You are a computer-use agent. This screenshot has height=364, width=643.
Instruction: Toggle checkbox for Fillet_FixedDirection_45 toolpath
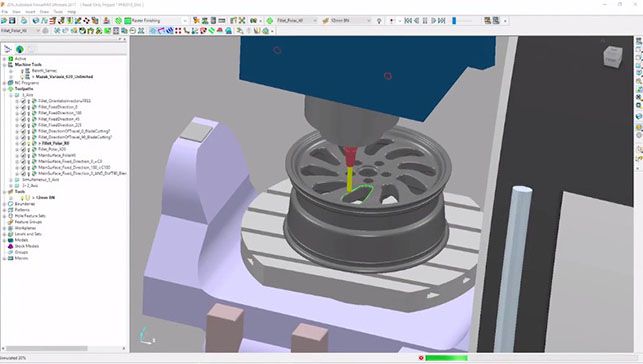(23, 119)
